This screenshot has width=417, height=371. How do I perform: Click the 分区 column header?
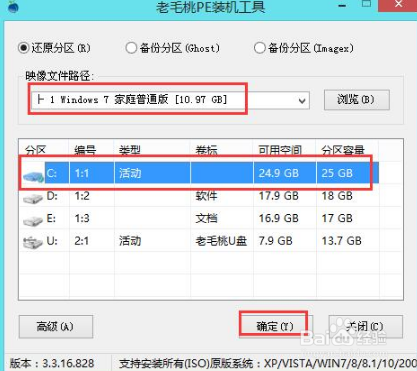click(x=44, y=150)
